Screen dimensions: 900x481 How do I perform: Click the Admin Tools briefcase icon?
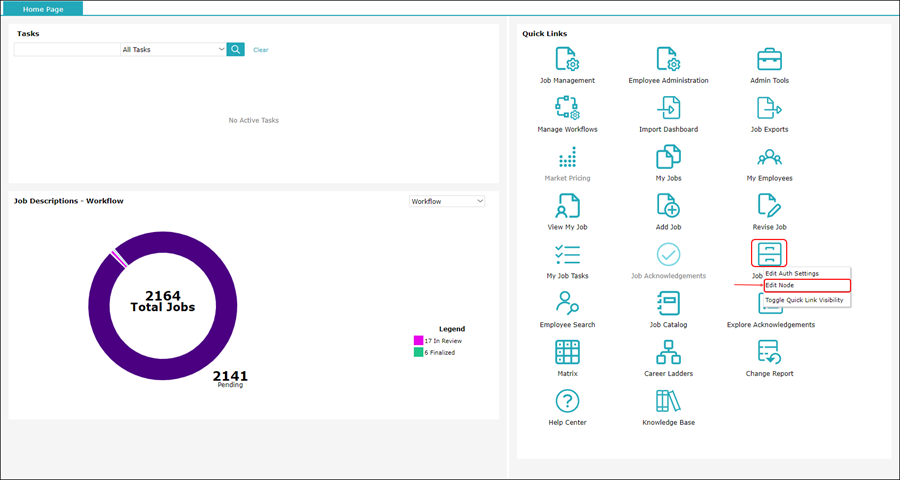coord(769,59)
